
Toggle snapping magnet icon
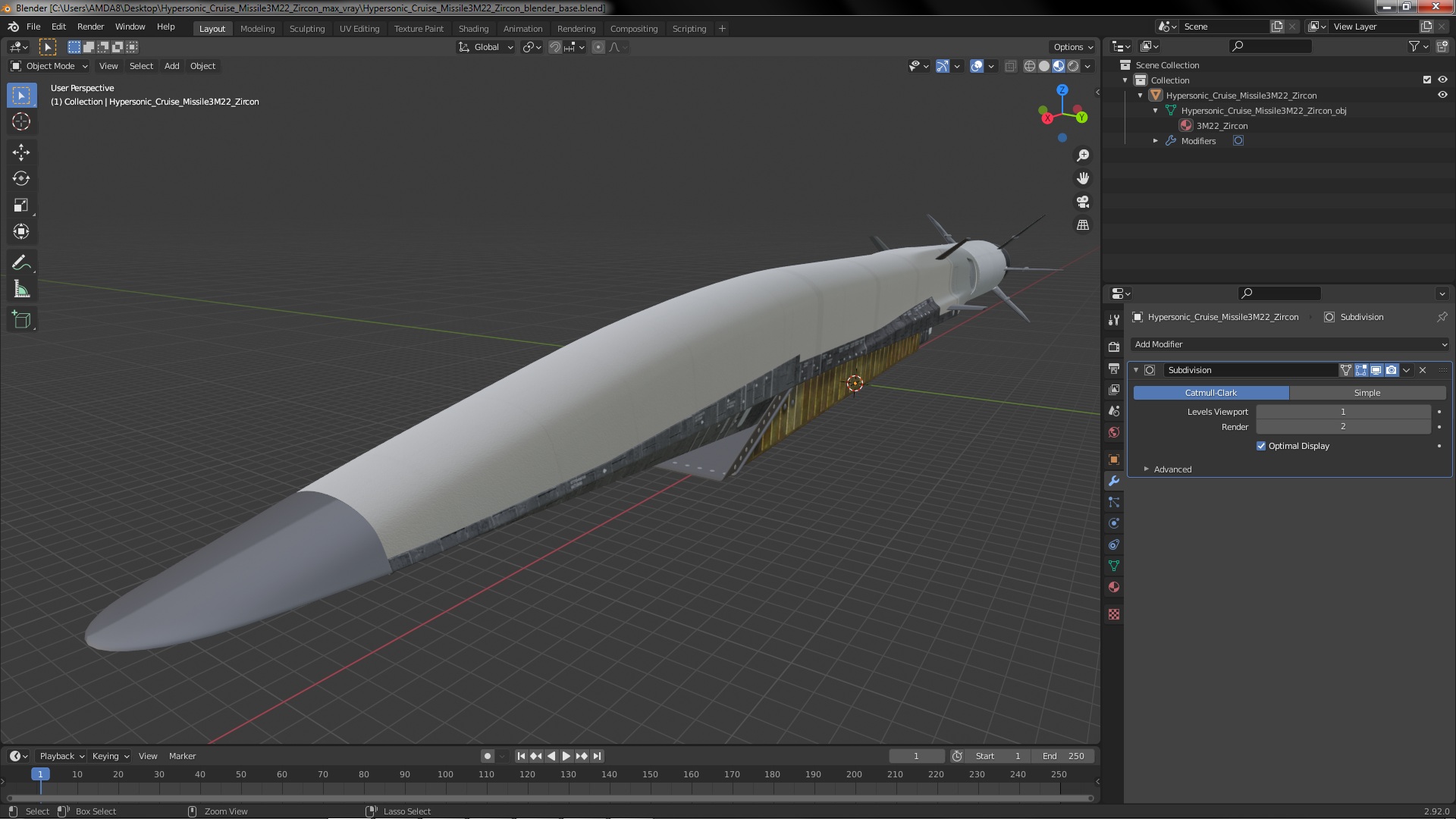(x=555, y=47)
